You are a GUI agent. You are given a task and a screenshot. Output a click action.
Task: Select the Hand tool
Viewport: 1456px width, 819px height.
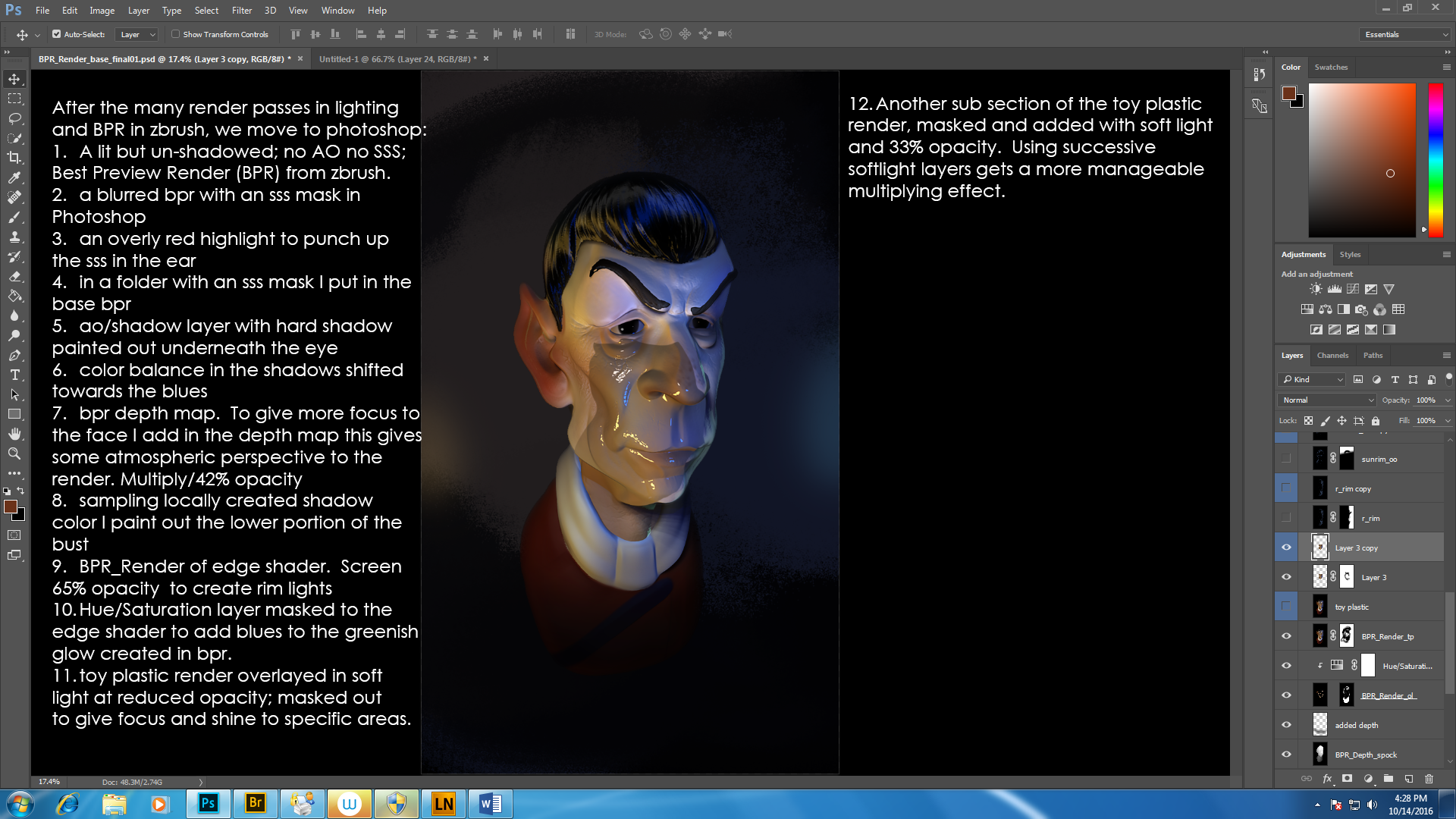[x=14, y=434]
